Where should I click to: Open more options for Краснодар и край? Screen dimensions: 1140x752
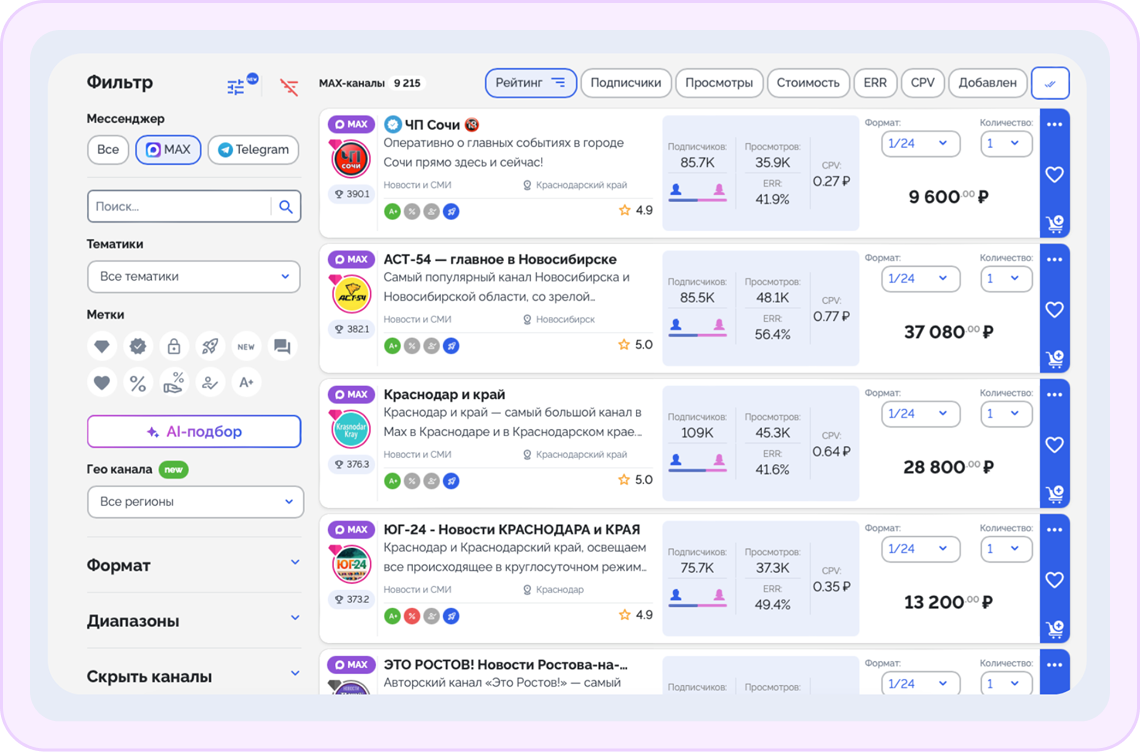1054,395
